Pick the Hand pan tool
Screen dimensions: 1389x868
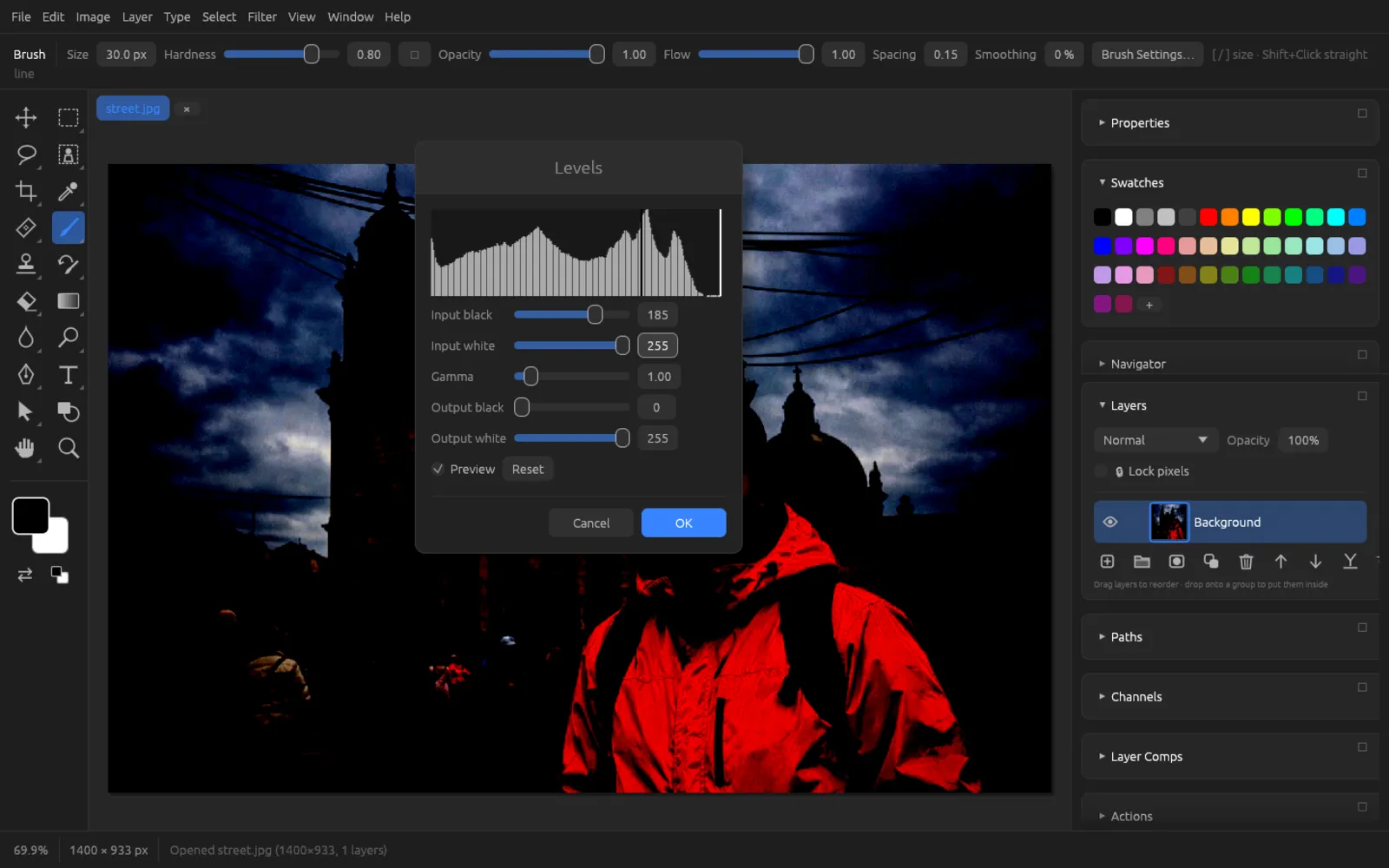(x=26, y=448)
